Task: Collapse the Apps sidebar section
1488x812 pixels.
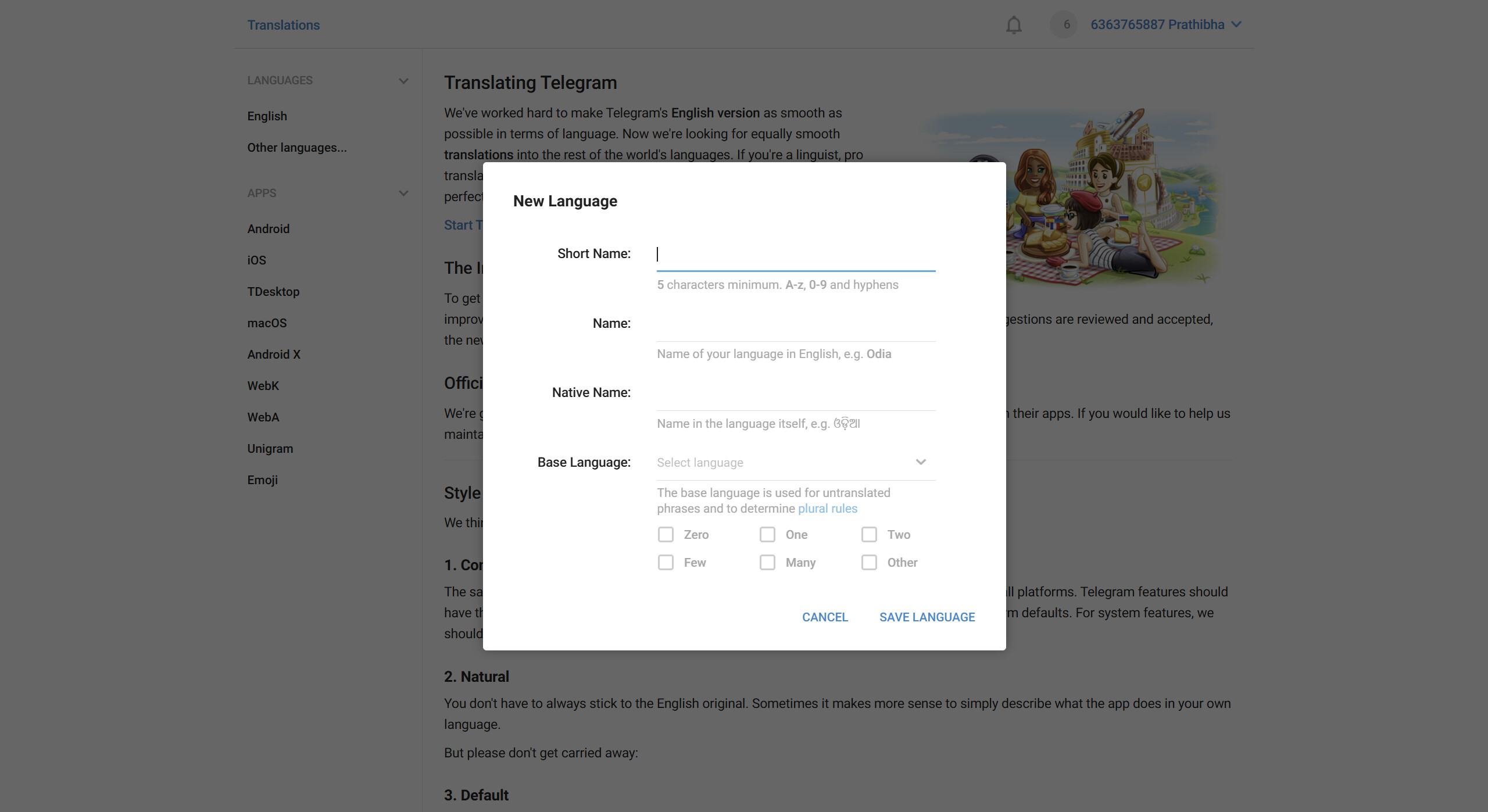Action: [x=403, y=193]
